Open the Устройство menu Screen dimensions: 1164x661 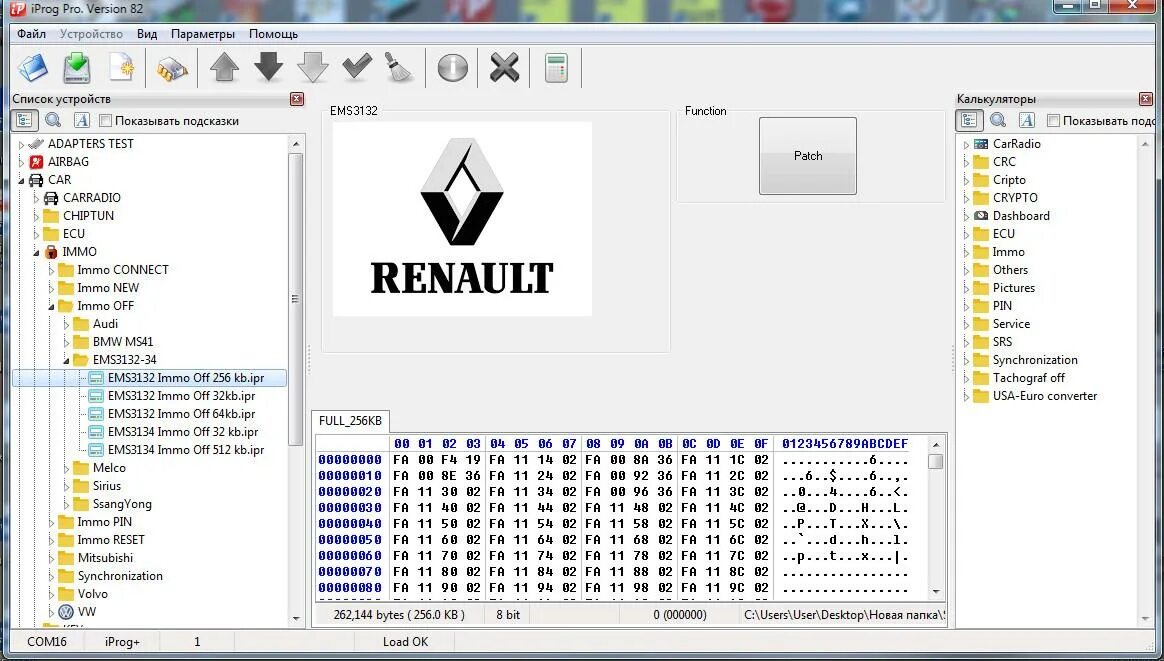pyautogui.click(x=91, y=34)
